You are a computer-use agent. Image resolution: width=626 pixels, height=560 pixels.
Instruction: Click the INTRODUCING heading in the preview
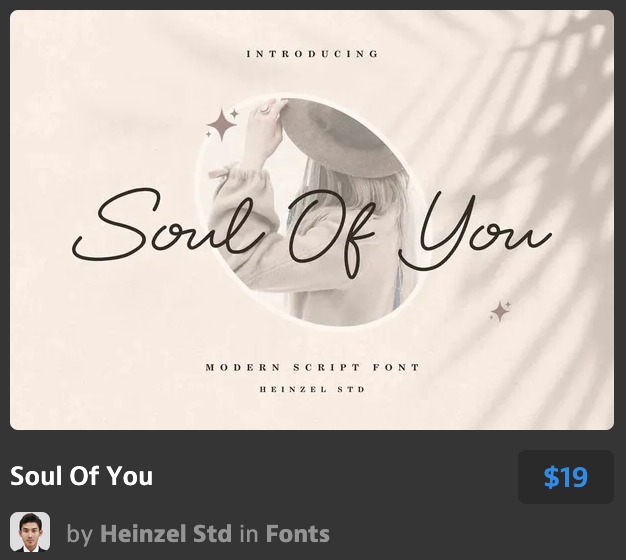pos(312,54)
